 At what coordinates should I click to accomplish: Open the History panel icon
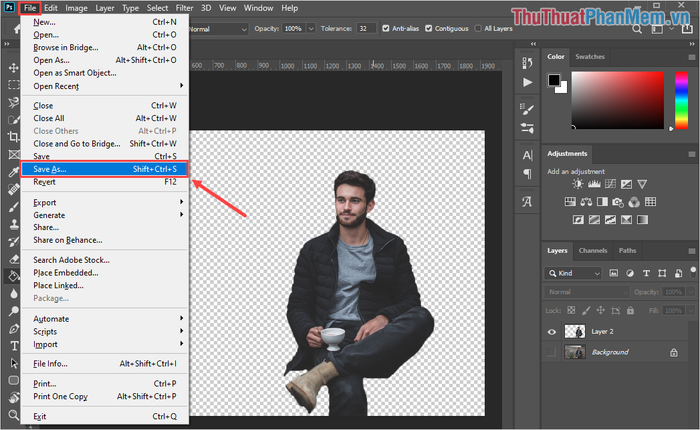(x=527, y=63)
